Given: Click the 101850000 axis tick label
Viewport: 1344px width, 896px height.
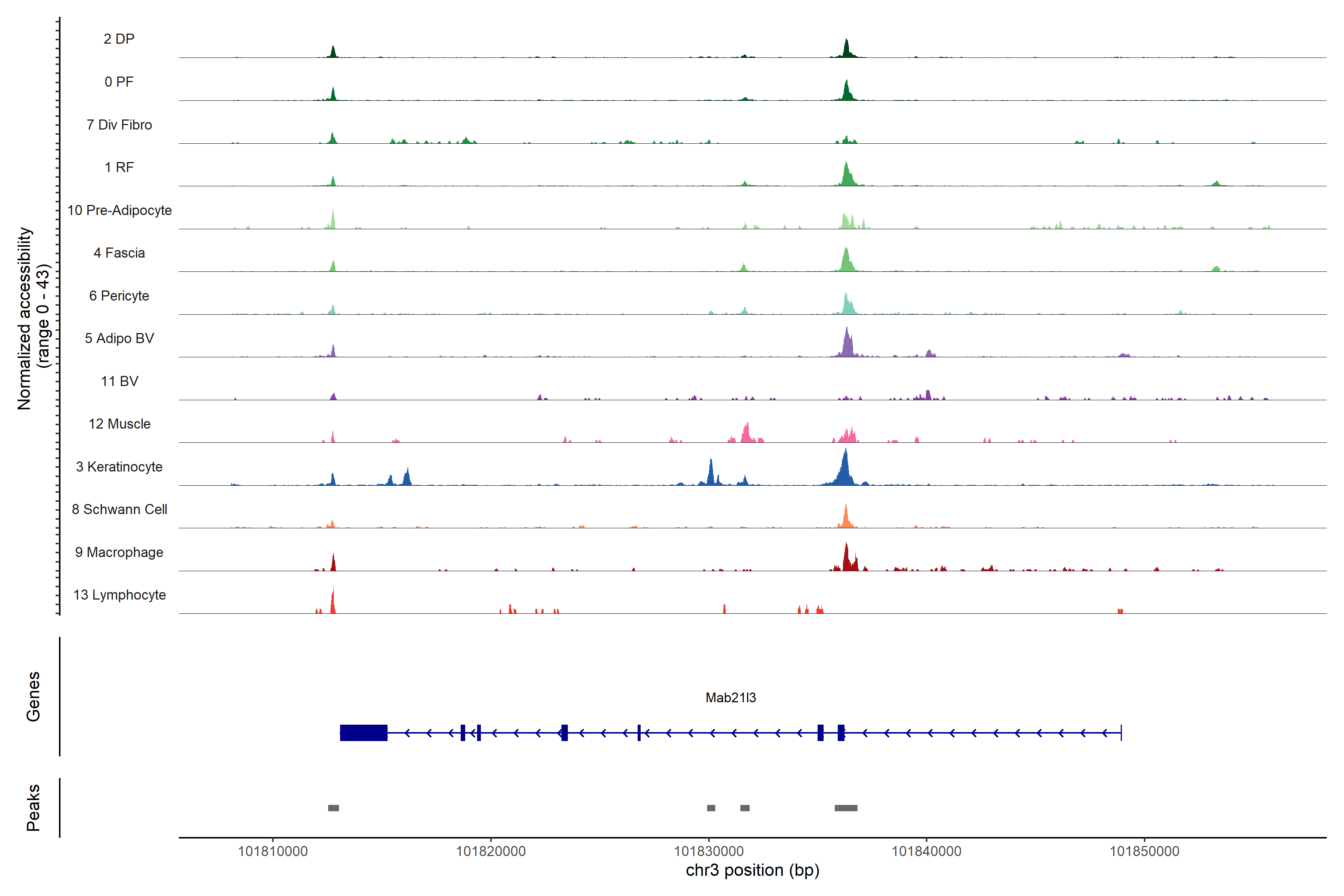Looking at the screenshot, I should [x=1144, y=852].
